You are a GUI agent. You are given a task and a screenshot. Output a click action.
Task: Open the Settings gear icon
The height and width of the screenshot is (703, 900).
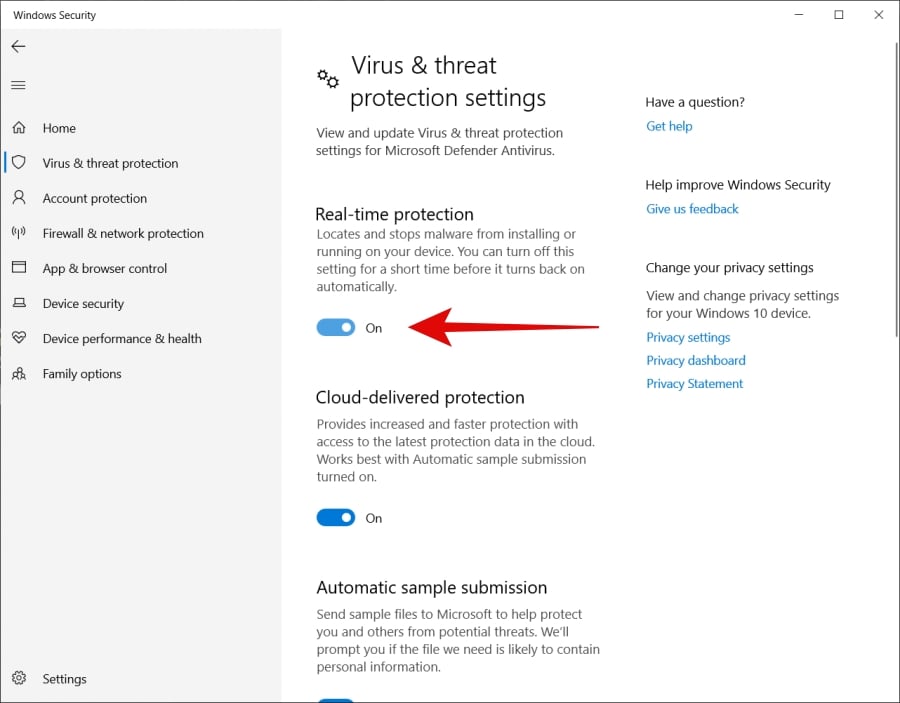[x=19, y=678]
